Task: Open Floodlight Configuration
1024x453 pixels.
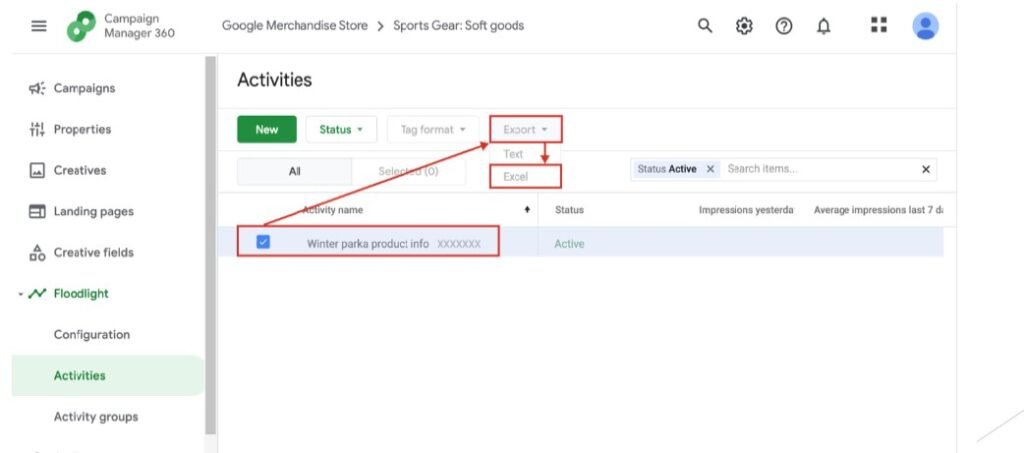Action: pyautogui.click(x=92, y=335)
